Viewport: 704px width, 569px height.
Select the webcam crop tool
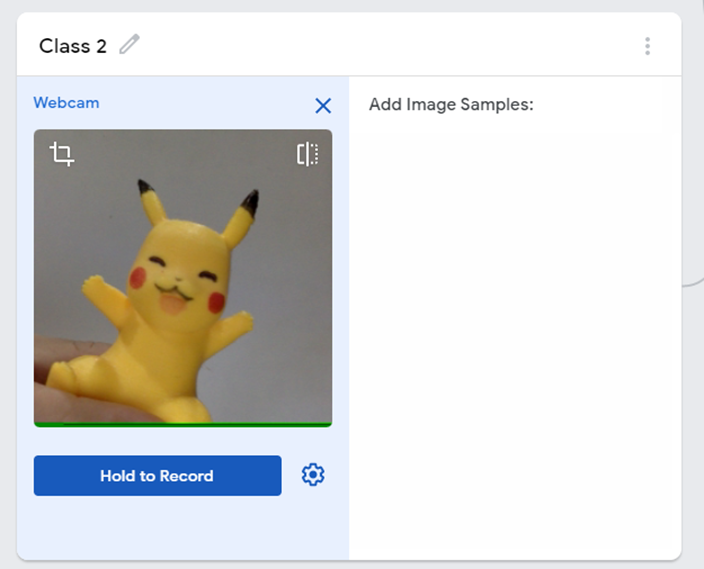coord(62,154)
